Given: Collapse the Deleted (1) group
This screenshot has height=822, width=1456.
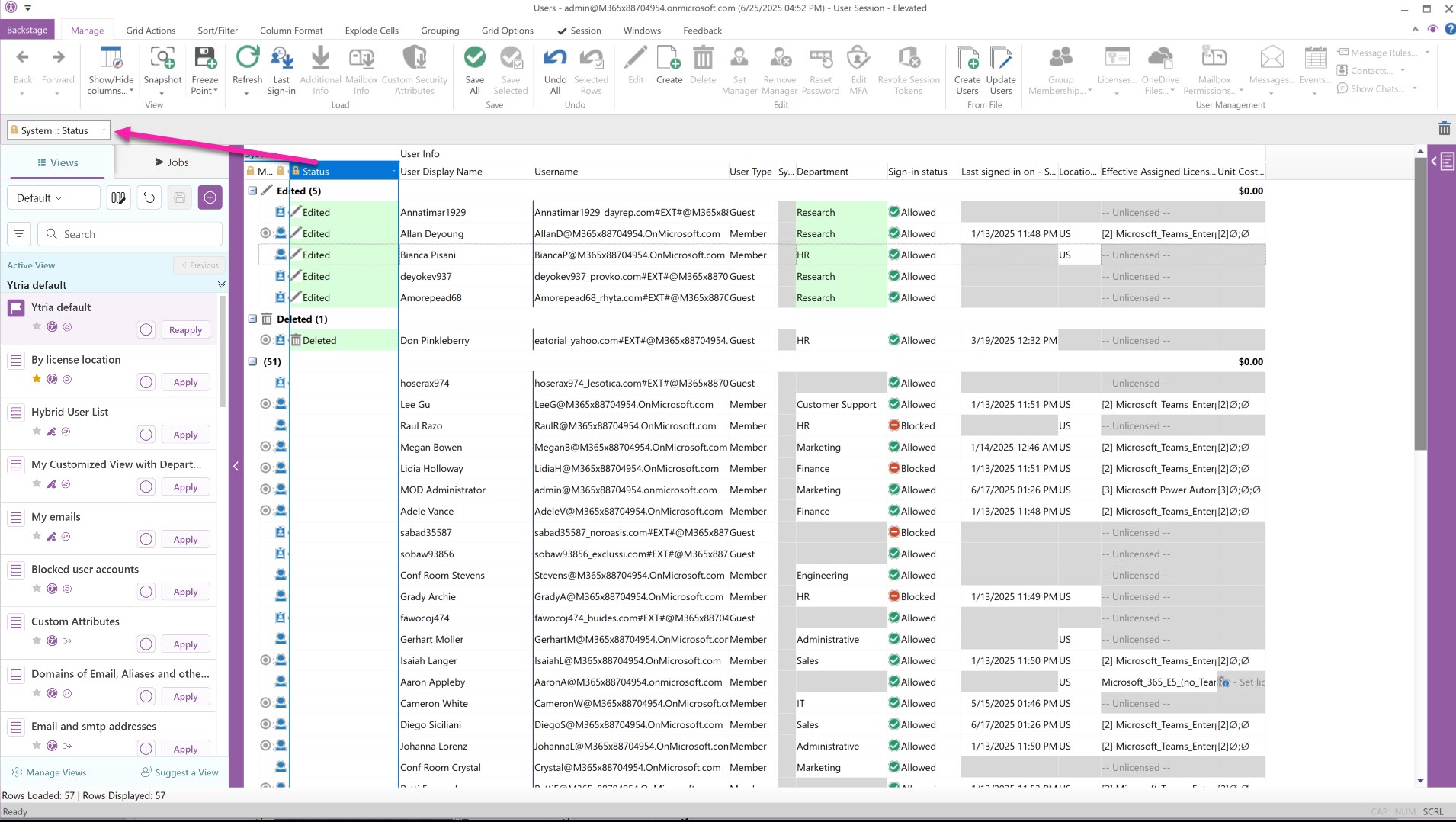Looking at the screenshot, I should pyautogui.click(x=252, y=319).
